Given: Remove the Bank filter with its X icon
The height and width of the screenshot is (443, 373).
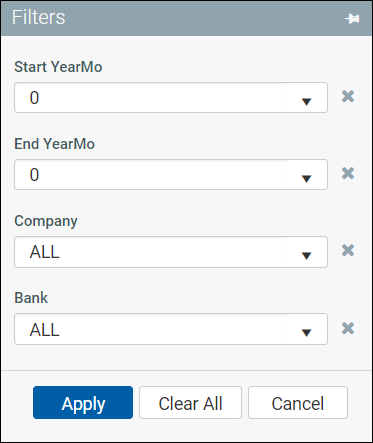Looking at the screenshot, I should pyautogui.click(x=348, y=328).
